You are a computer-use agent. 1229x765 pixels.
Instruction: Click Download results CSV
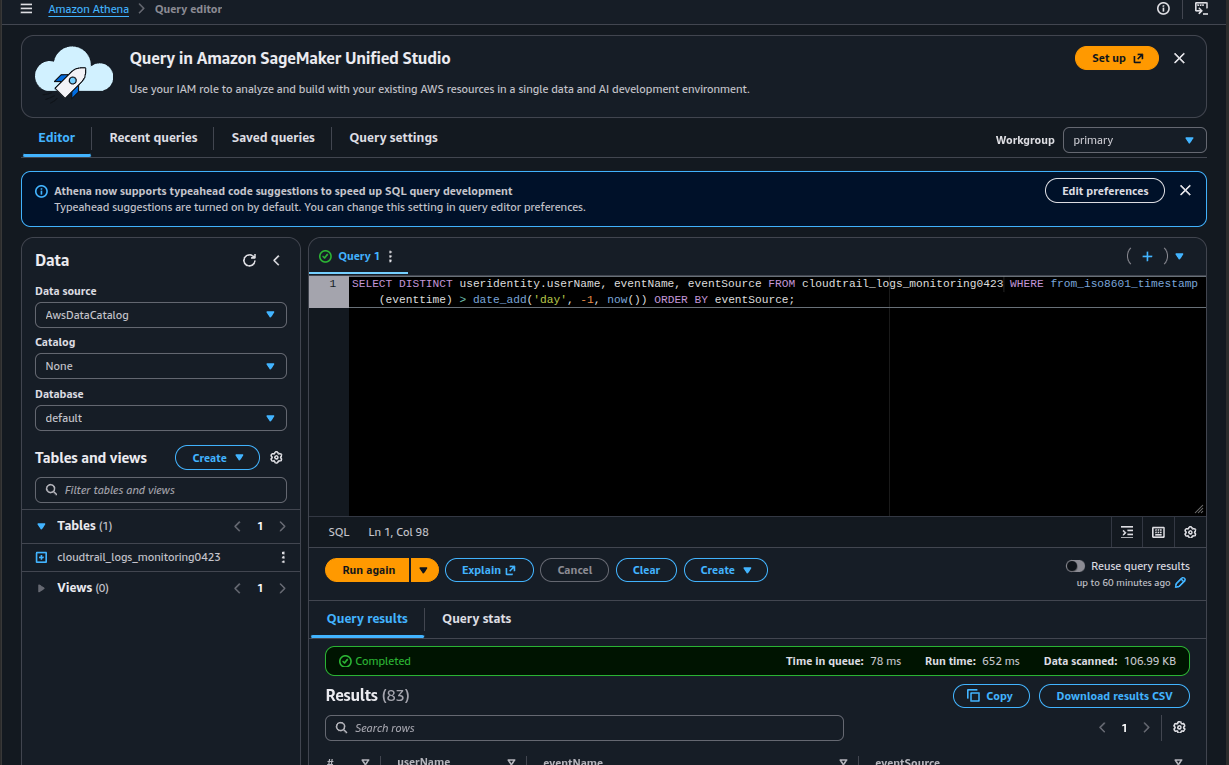(x=1114, y=696)
